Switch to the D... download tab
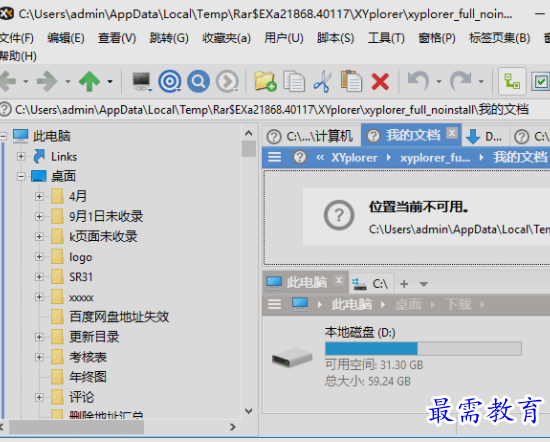 [486, 136]
